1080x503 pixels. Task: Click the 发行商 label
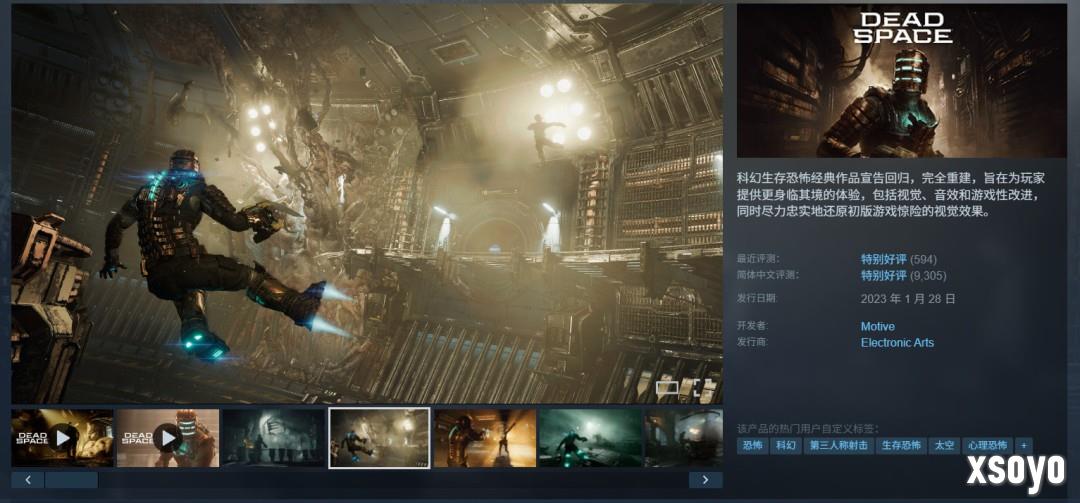coord(752,342)
